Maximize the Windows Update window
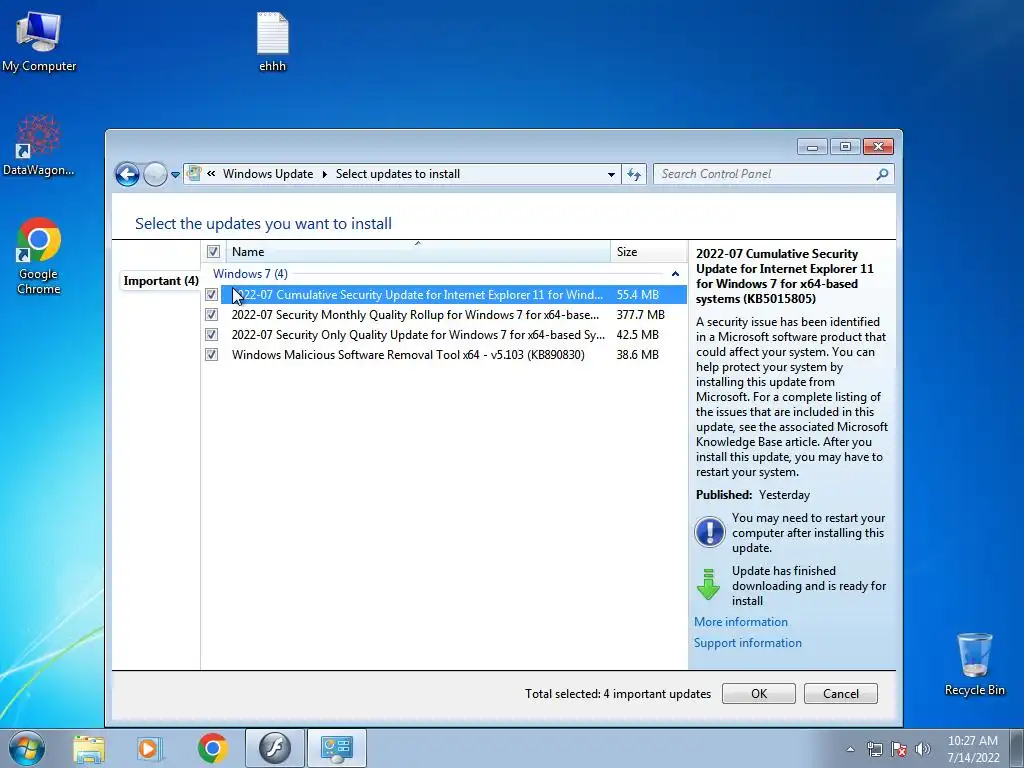1024x768 pixels. 845,147
